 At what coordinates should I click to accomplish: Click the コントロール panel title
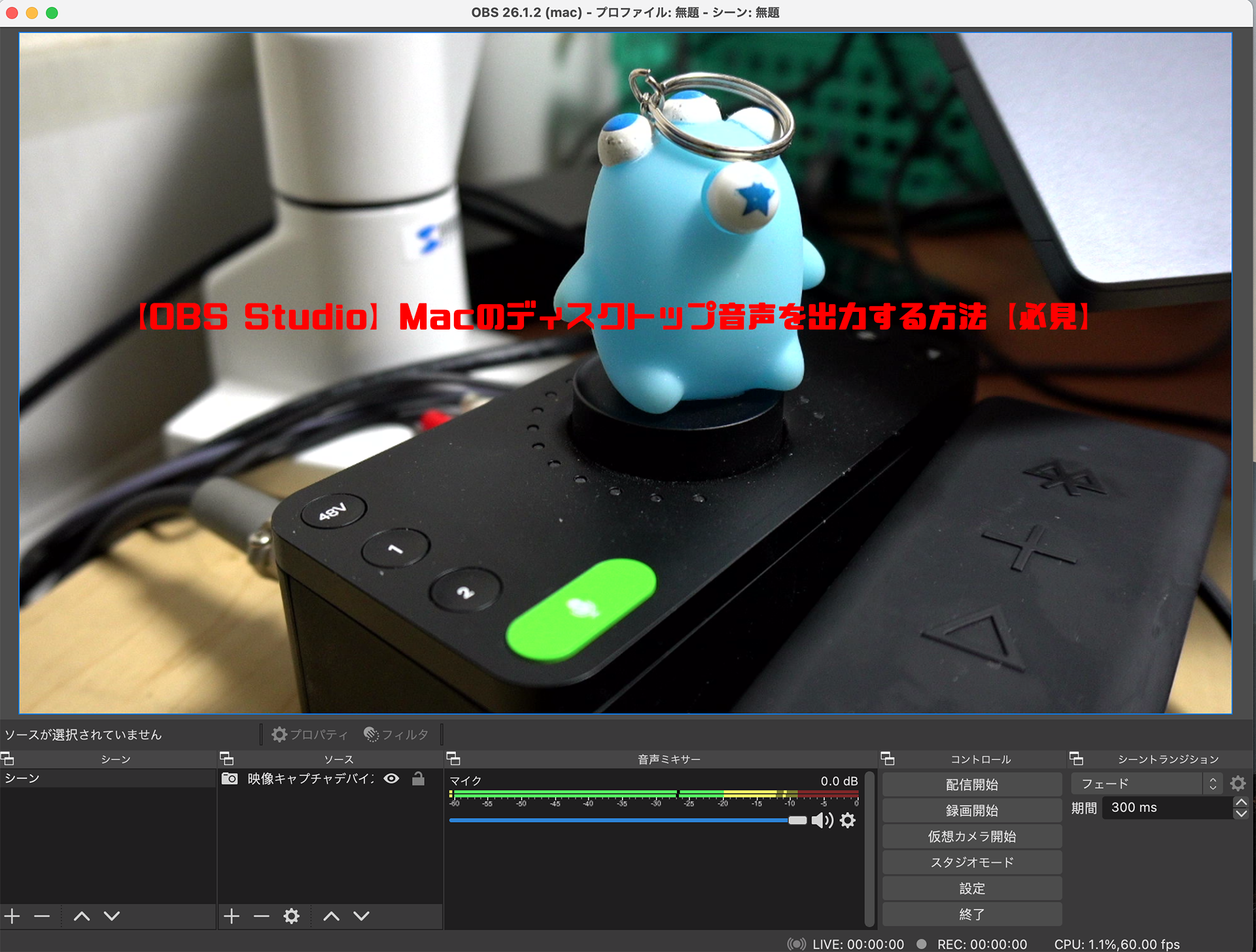pyautogui.click(x=981, y=759)
